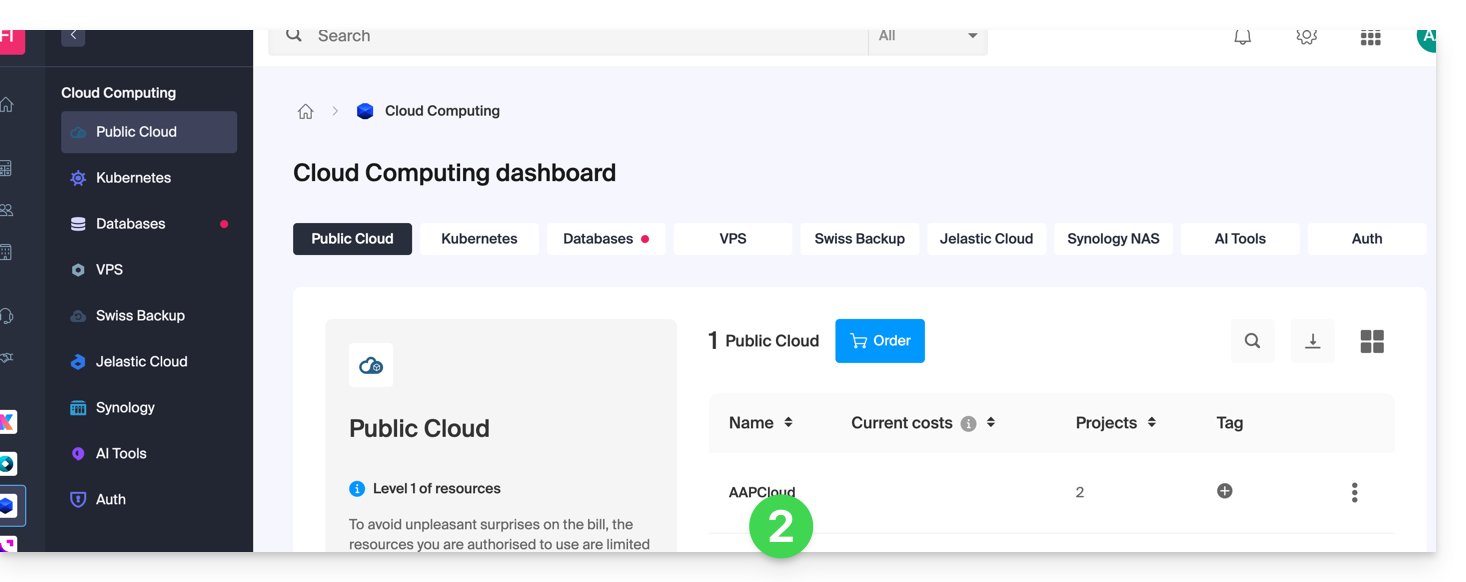This screenshot has height=582, width=1466.
Task: Click the table search magnifier icon
Action: click(x=1252, y=341)
